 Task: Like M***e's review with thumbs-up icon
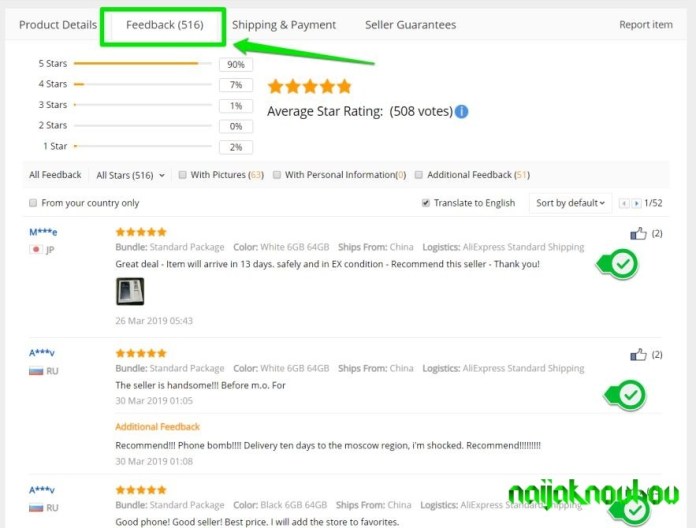(x=638, y=233)
